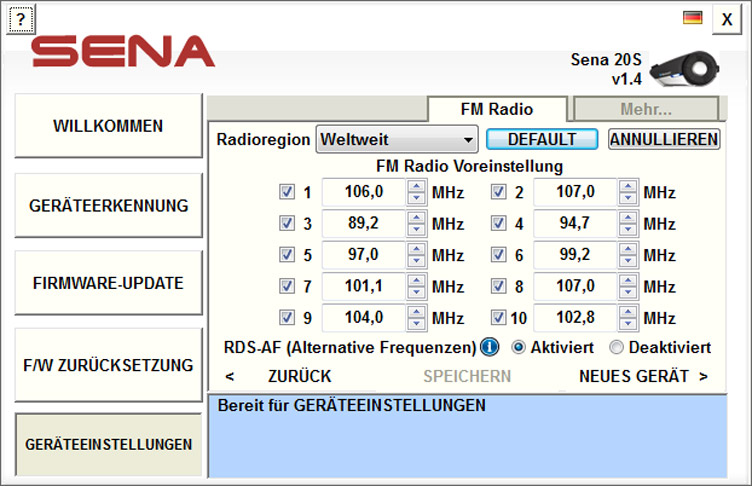Toggle preset 7 checkbox
The width and height of the screenshot is (752, 486).
point(287,286)
